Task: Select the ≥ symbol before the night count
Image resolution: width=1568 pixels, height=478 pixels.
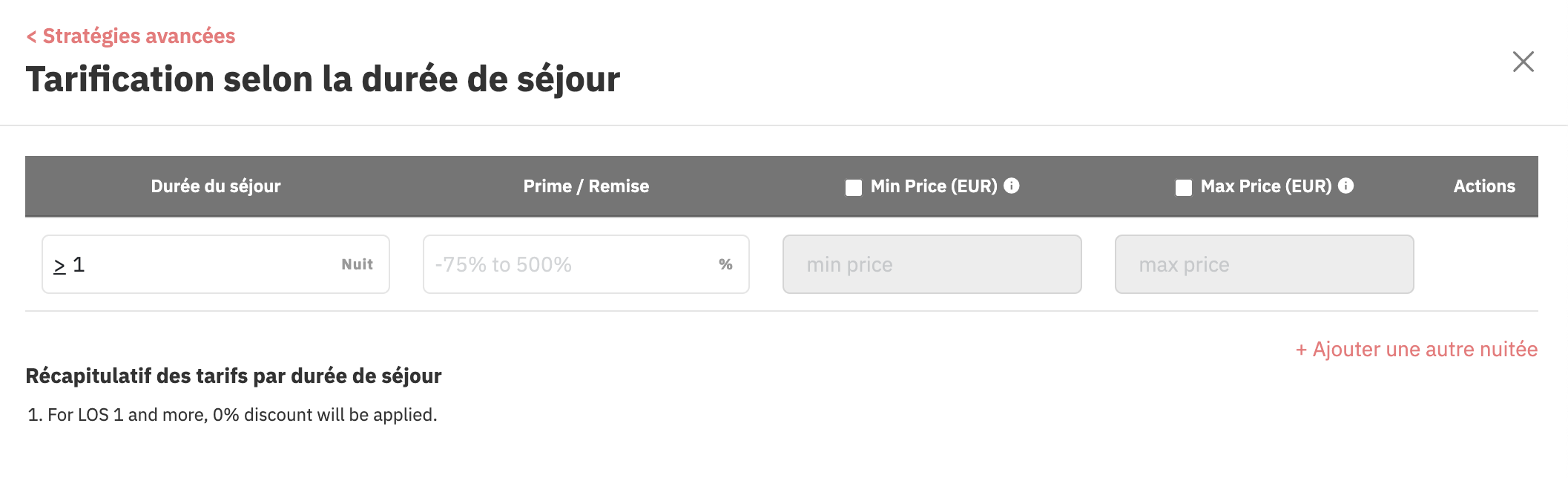Action: pos(59,266)
